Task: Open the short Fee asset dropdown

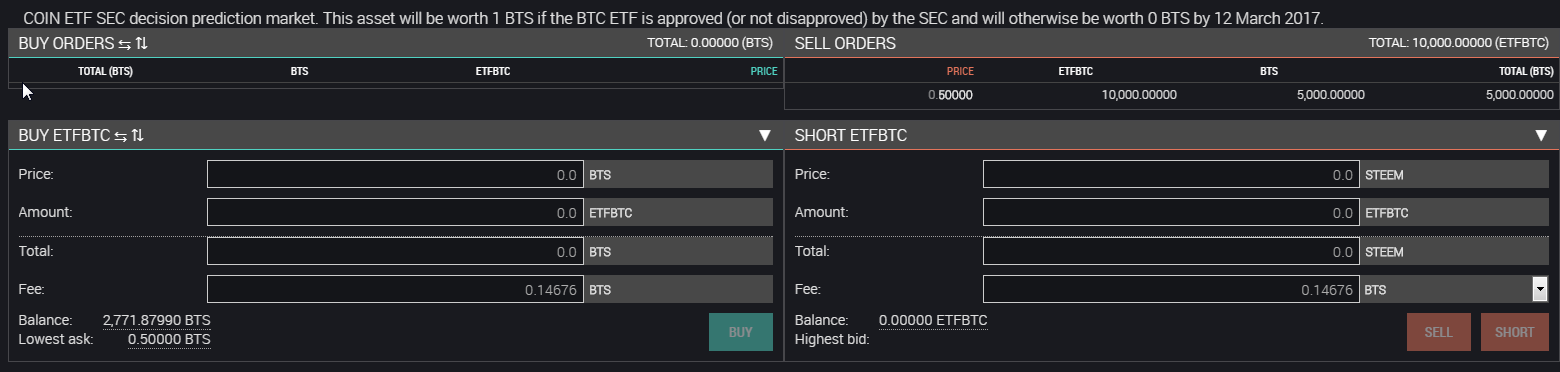Action: 1540,290
